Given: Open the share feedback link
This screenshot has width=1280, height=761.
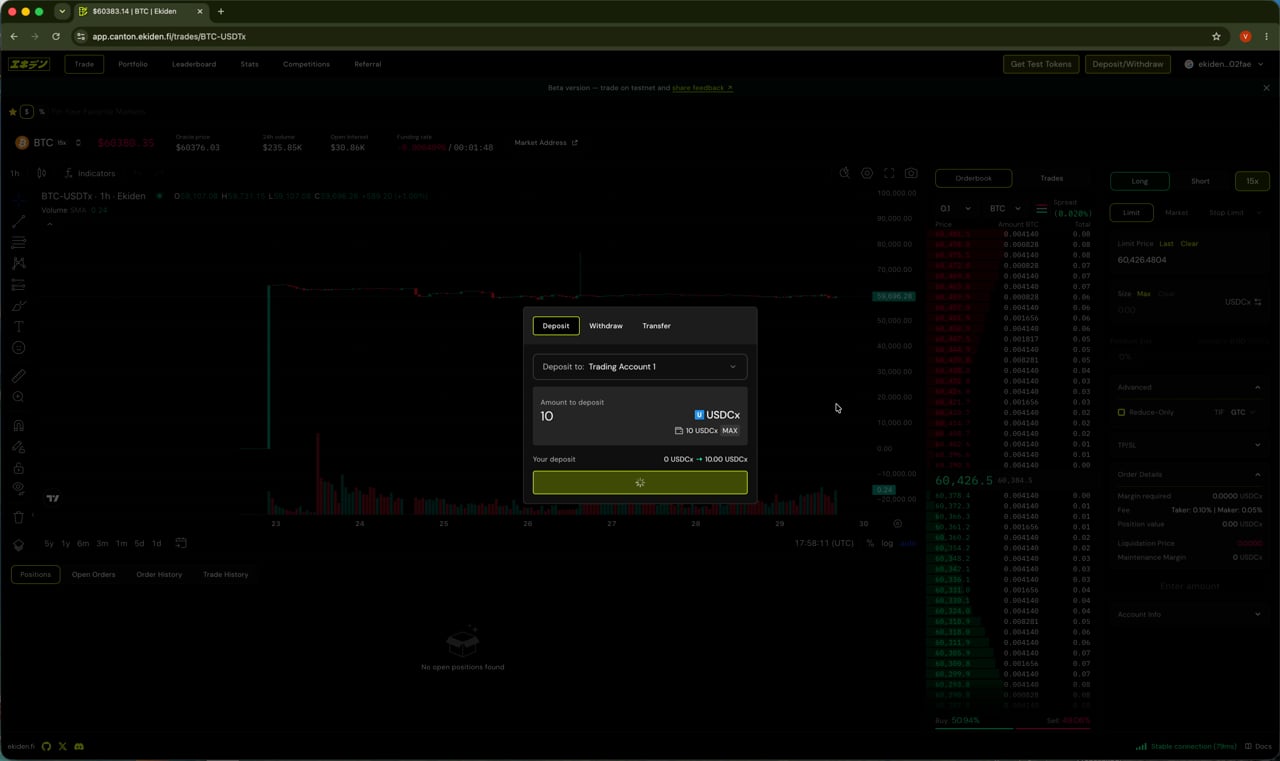Looking at the screenshot, I should coord(702,88).
